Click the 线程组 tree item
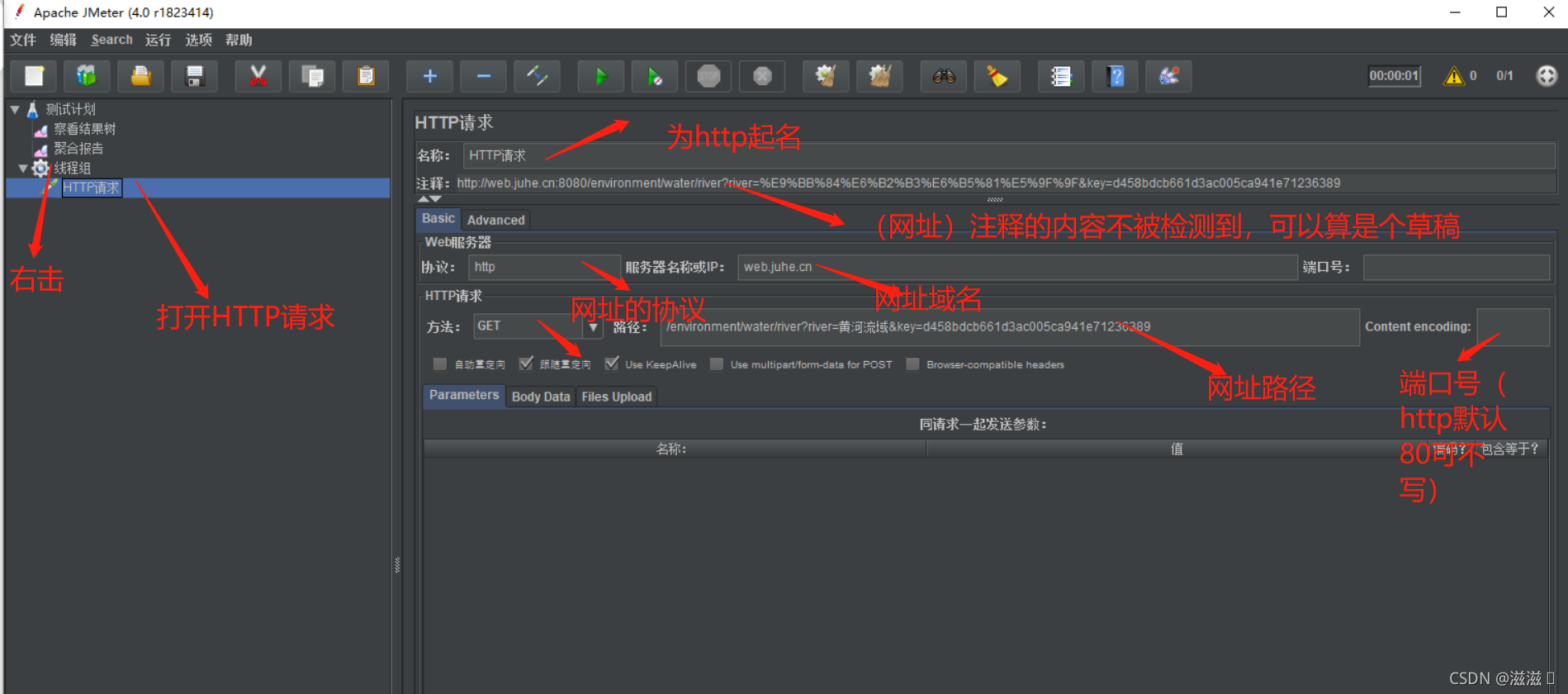This screenshot has width=1568, height=694. [x=73, y=169]
